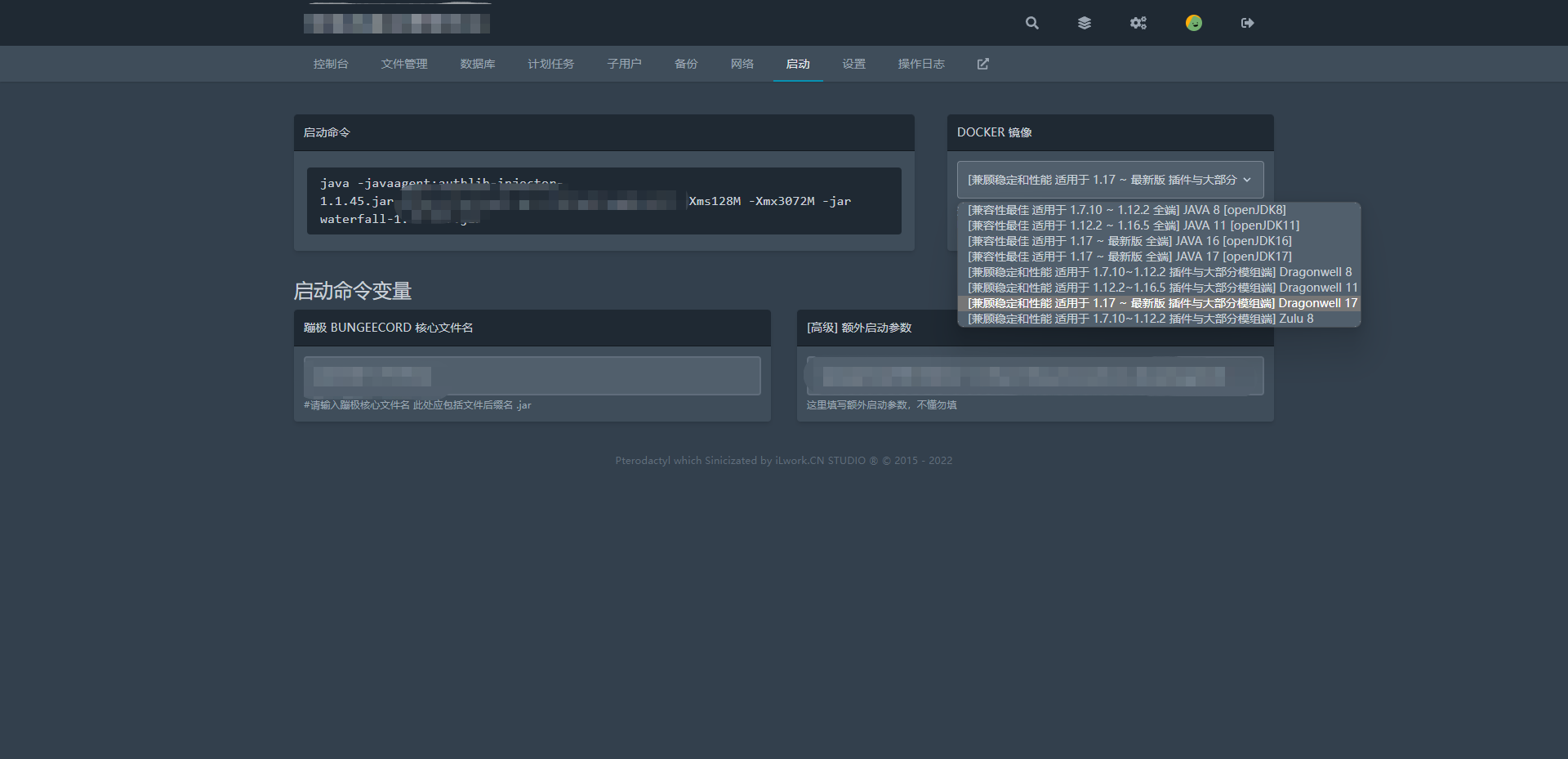Image resolution: width=1568 pixels, height=759 pixels.
Task: Open the 计划任务 tab
Action: pyautogui.click(x=550, y=64)
